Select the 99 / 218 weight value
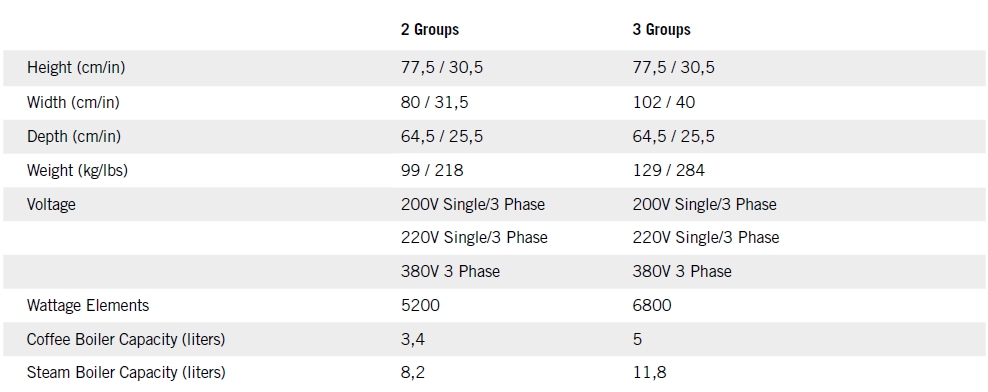Image resolution: width=988 pixels, height=392 pixels. click(x=432, y=170)
